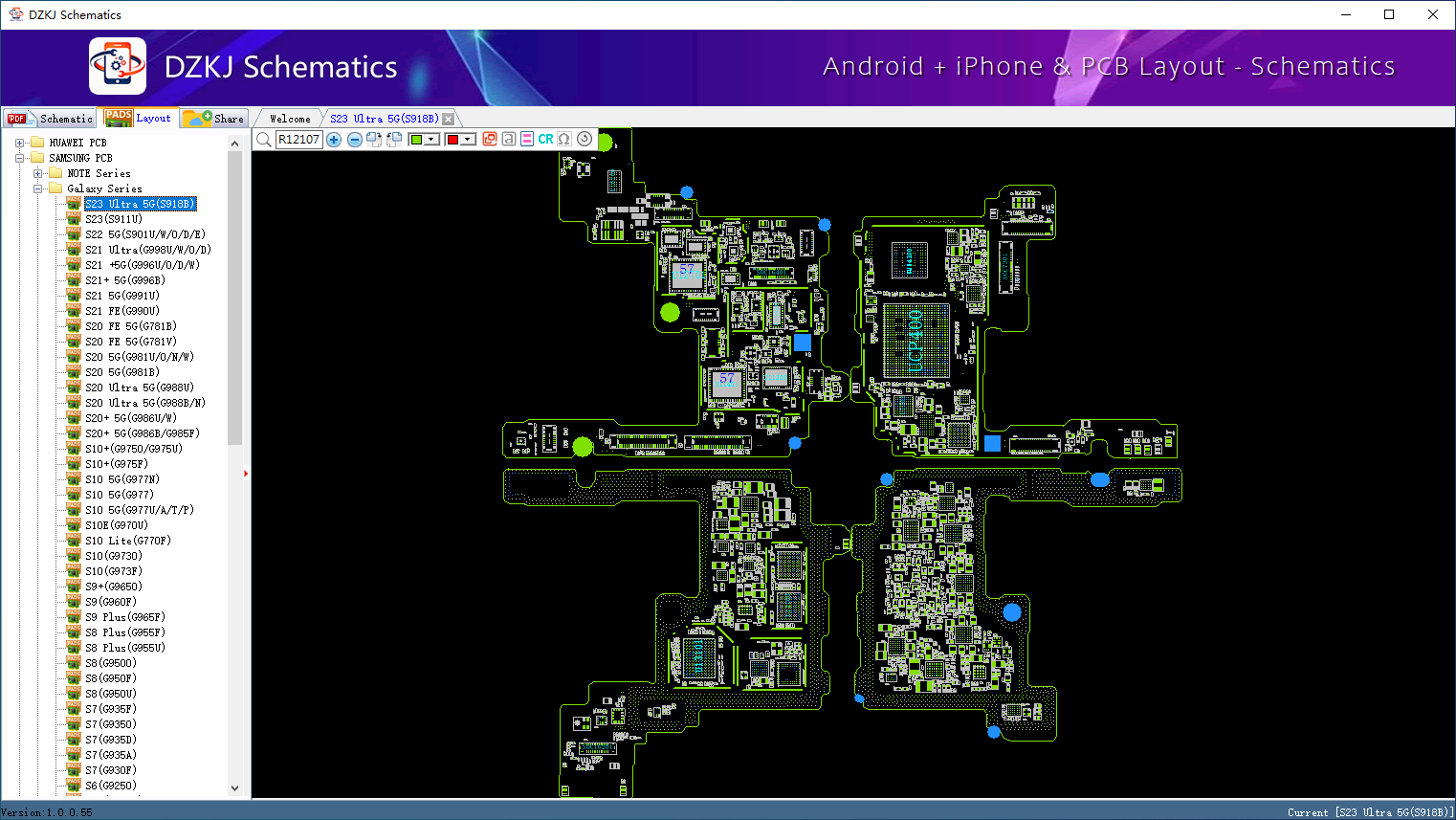Click the HUAWEI PCB folder icon
This screenshot has width=1456, height=820.
[37, 142]
